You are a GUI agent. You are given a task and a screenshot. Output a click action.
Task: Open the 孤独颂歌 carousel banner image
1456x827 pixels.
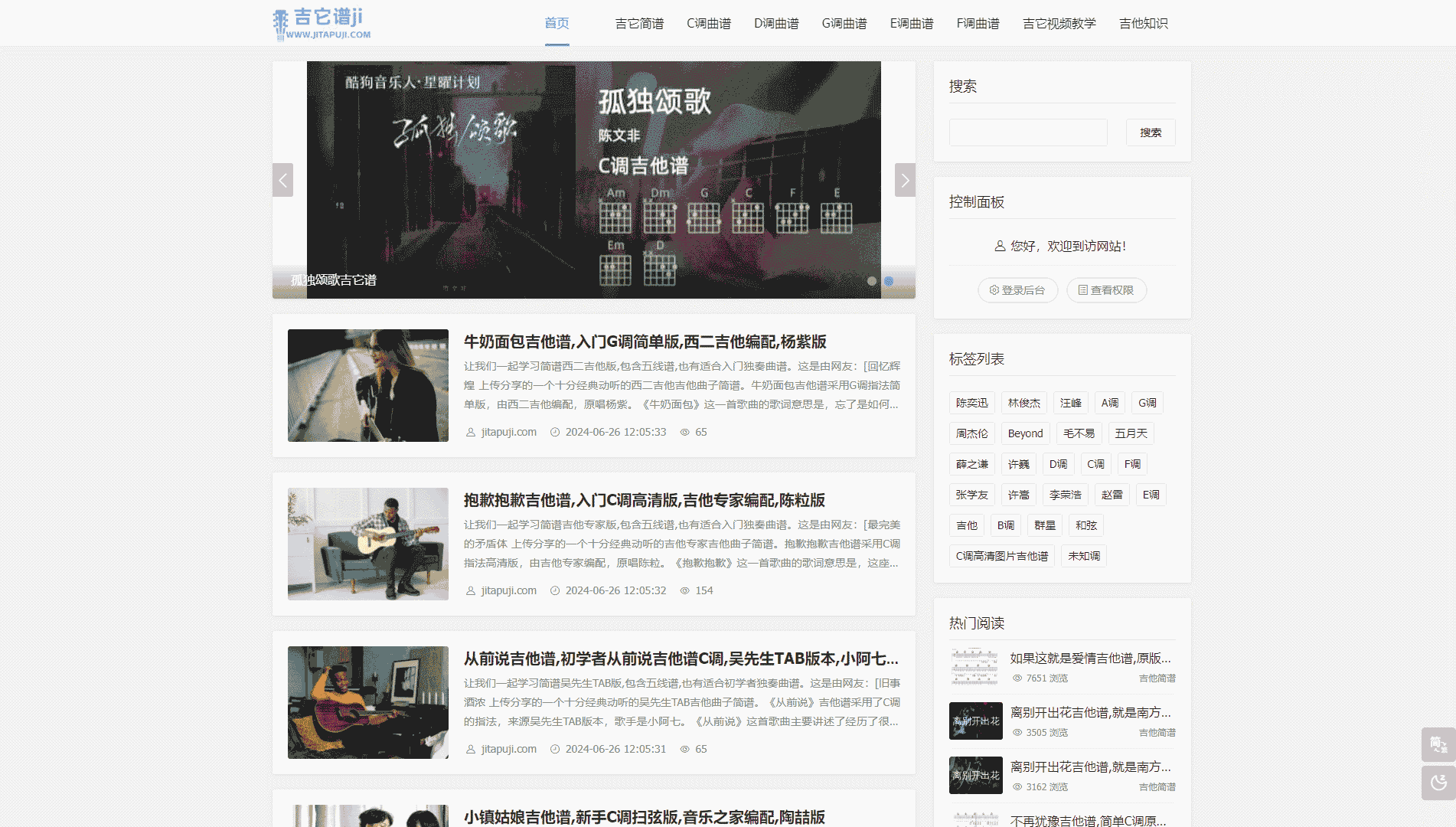(594, 179)
